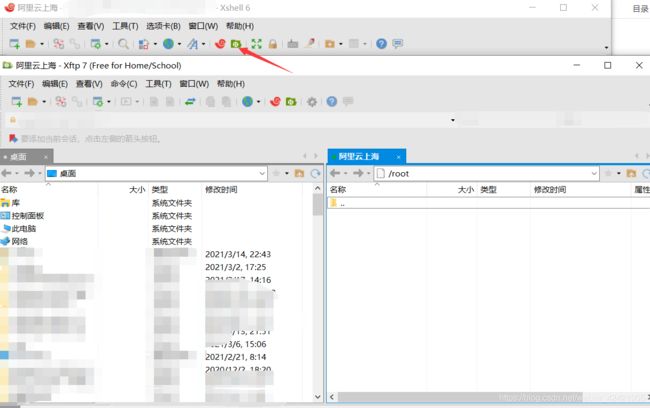Click the Find magnifier icon in Xshell
This screenshot has width=650, height=408.
coord(123,44)
